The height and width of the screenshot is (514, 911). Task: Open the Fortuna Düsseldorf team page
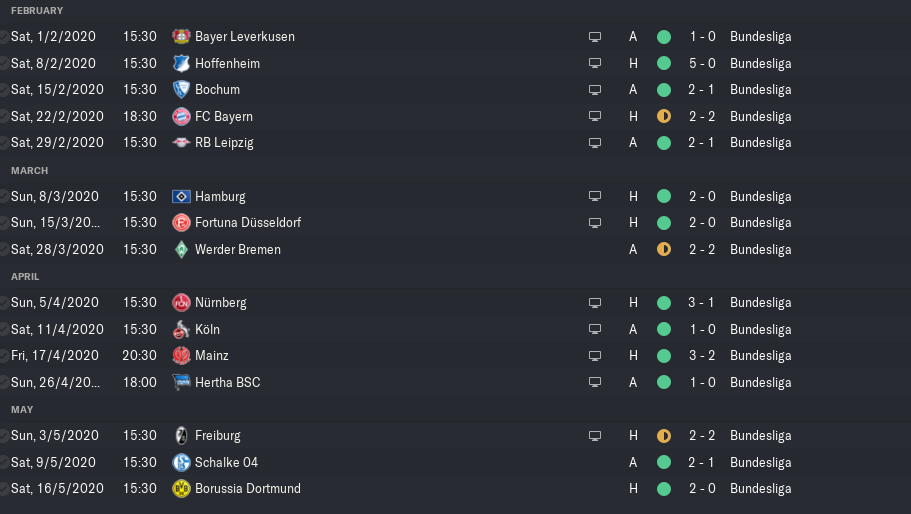point(248,223)
